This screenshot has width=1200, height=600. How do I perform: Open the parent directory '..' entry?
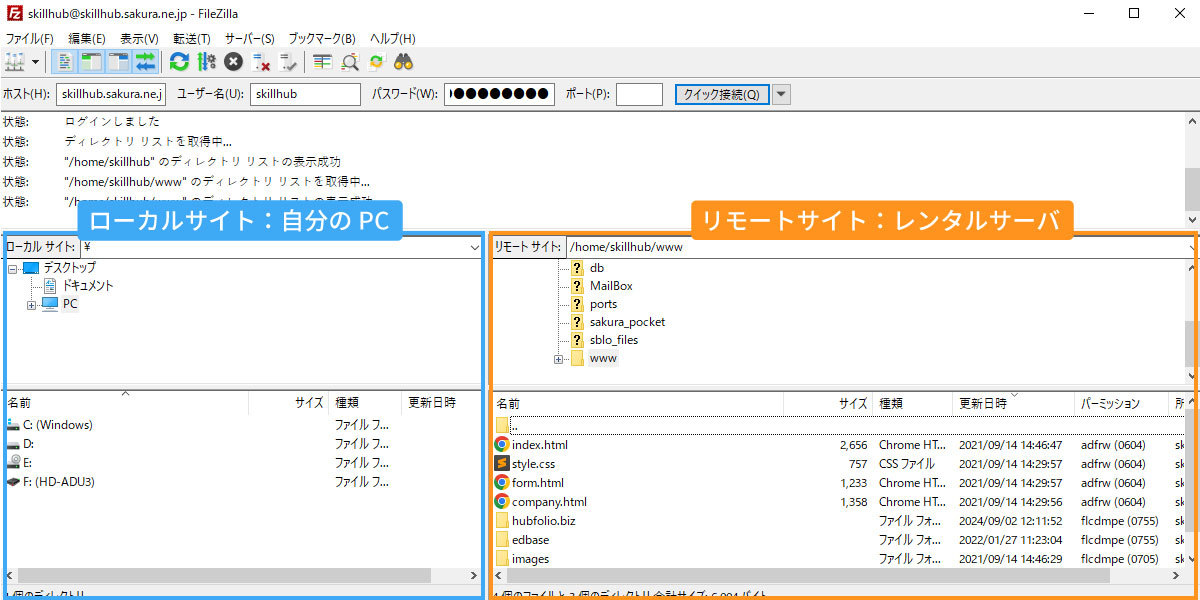(x=514, y=426)
